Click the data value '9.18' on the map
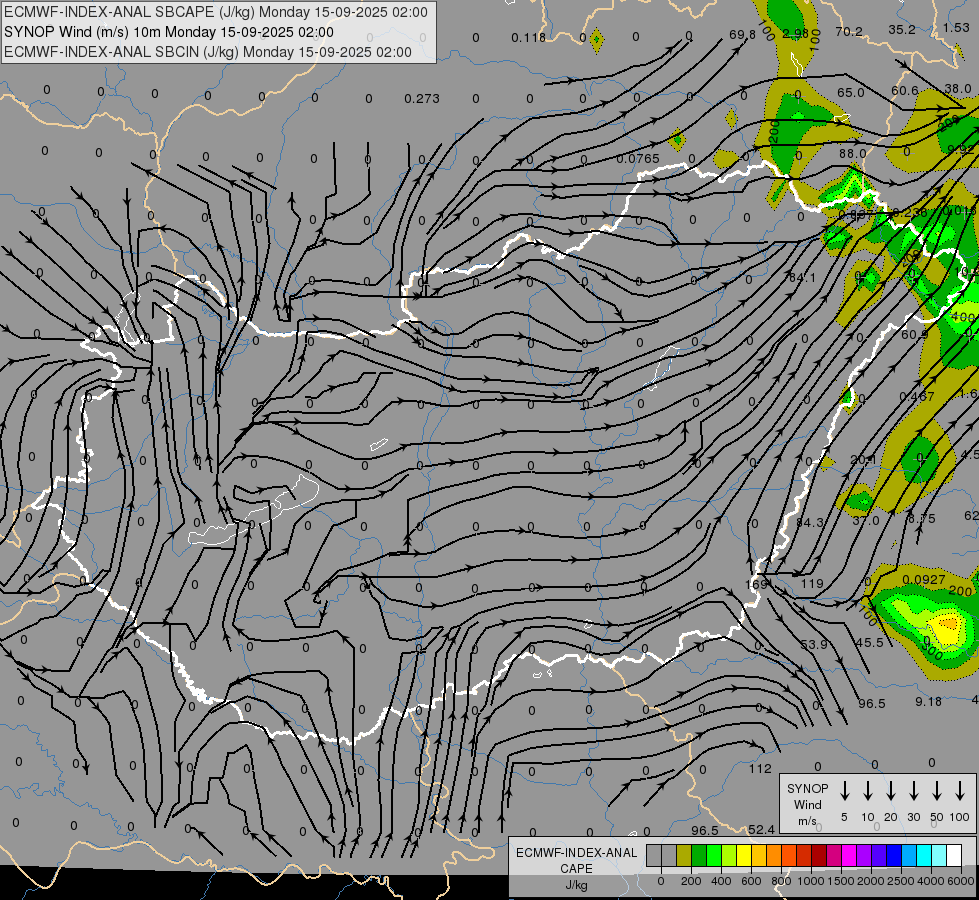The height and width of the screenshot is (900, 979). point(928,702)
